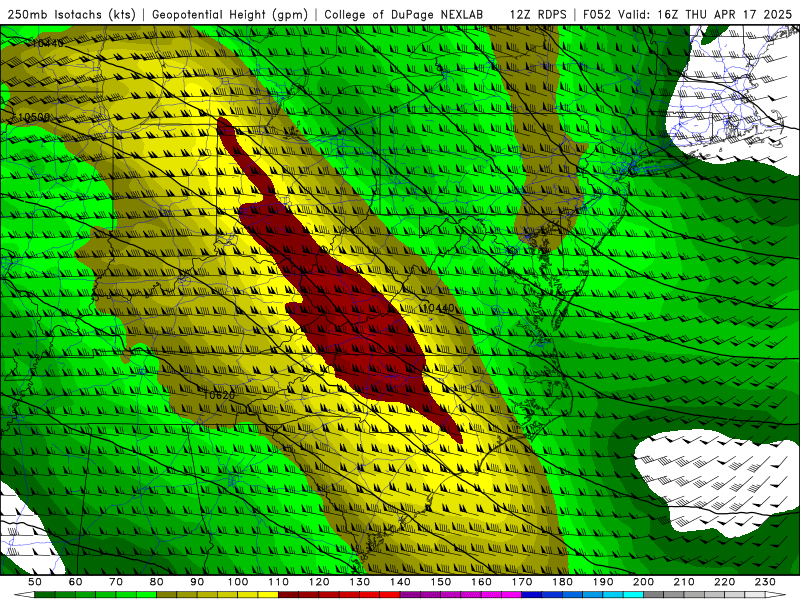This screenshot has height=600, width=800.
Task: Click the '50' value on the color scale
Action: [x=35, y=582]
